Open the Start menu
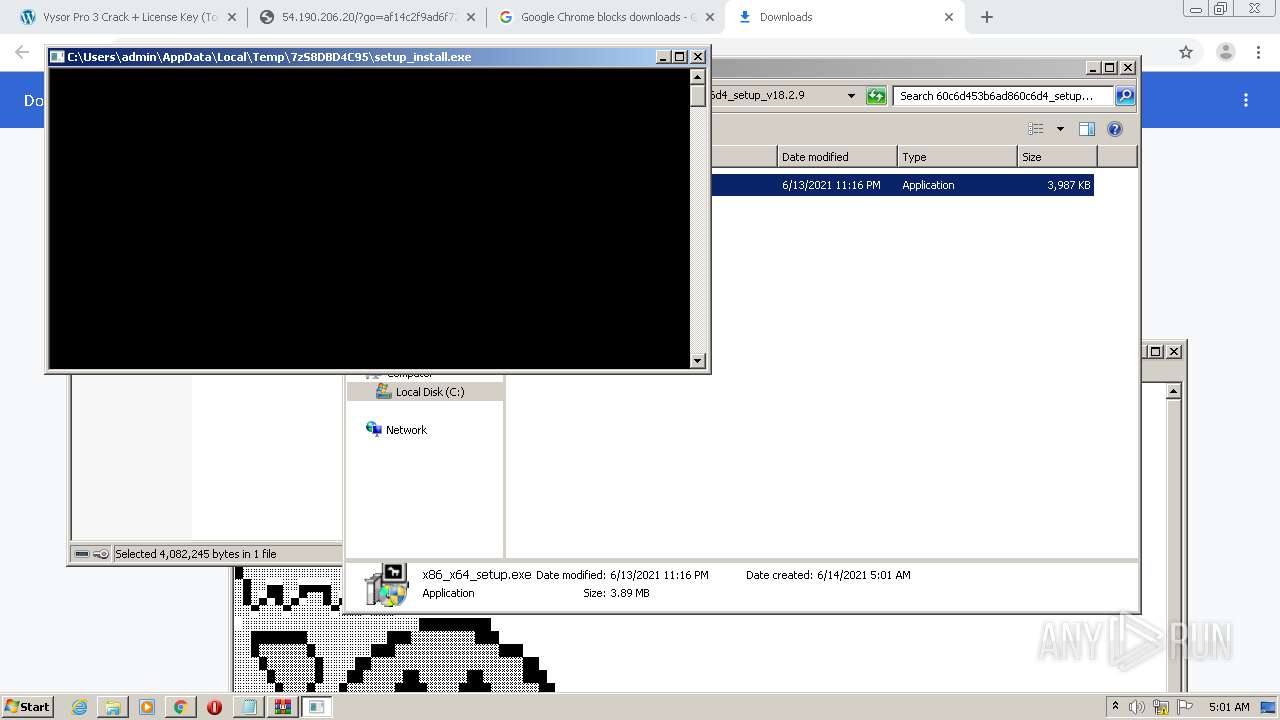The image size is (1280, 720). (x=27, y=706)
